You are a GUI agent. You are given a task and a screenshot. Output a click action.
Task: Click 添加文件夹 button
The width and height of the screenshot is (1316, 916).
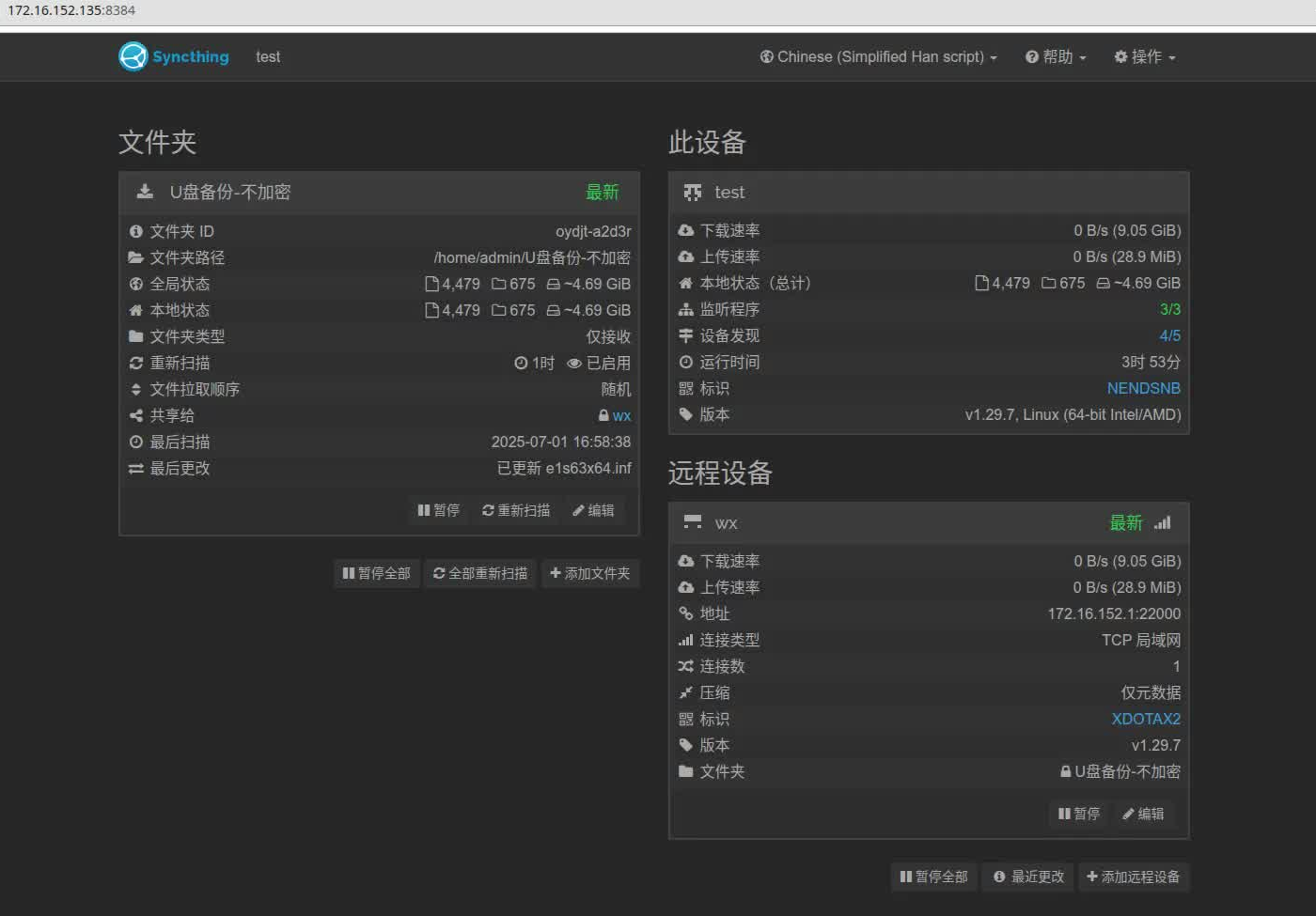(590, 573)
